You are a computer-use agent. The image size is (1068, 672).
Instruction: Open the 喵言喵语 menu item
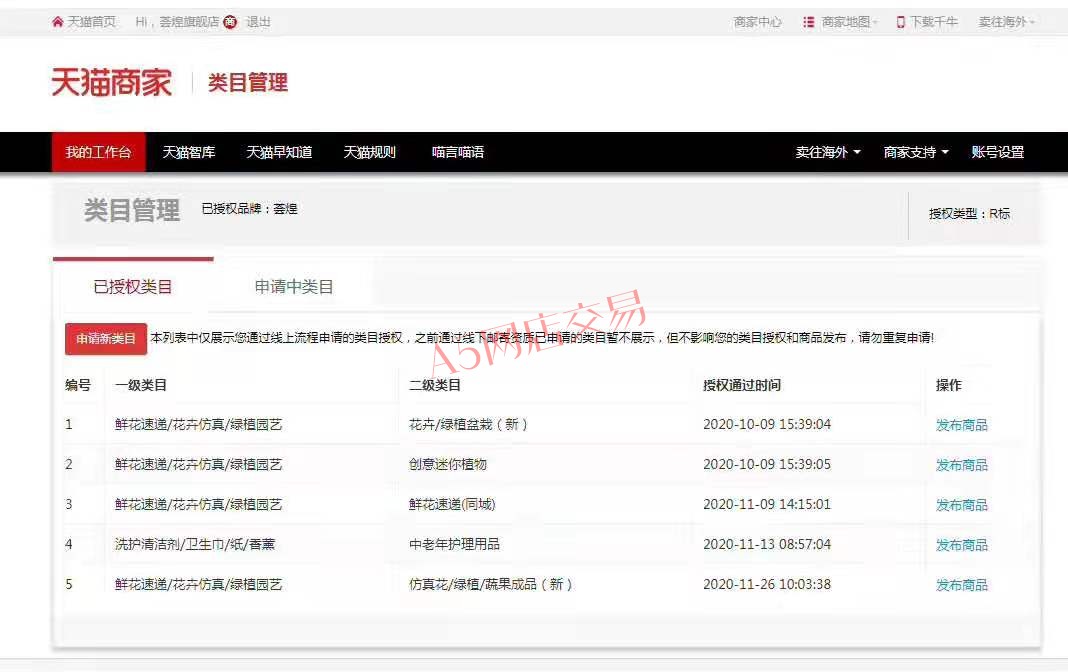pos(458,152)
